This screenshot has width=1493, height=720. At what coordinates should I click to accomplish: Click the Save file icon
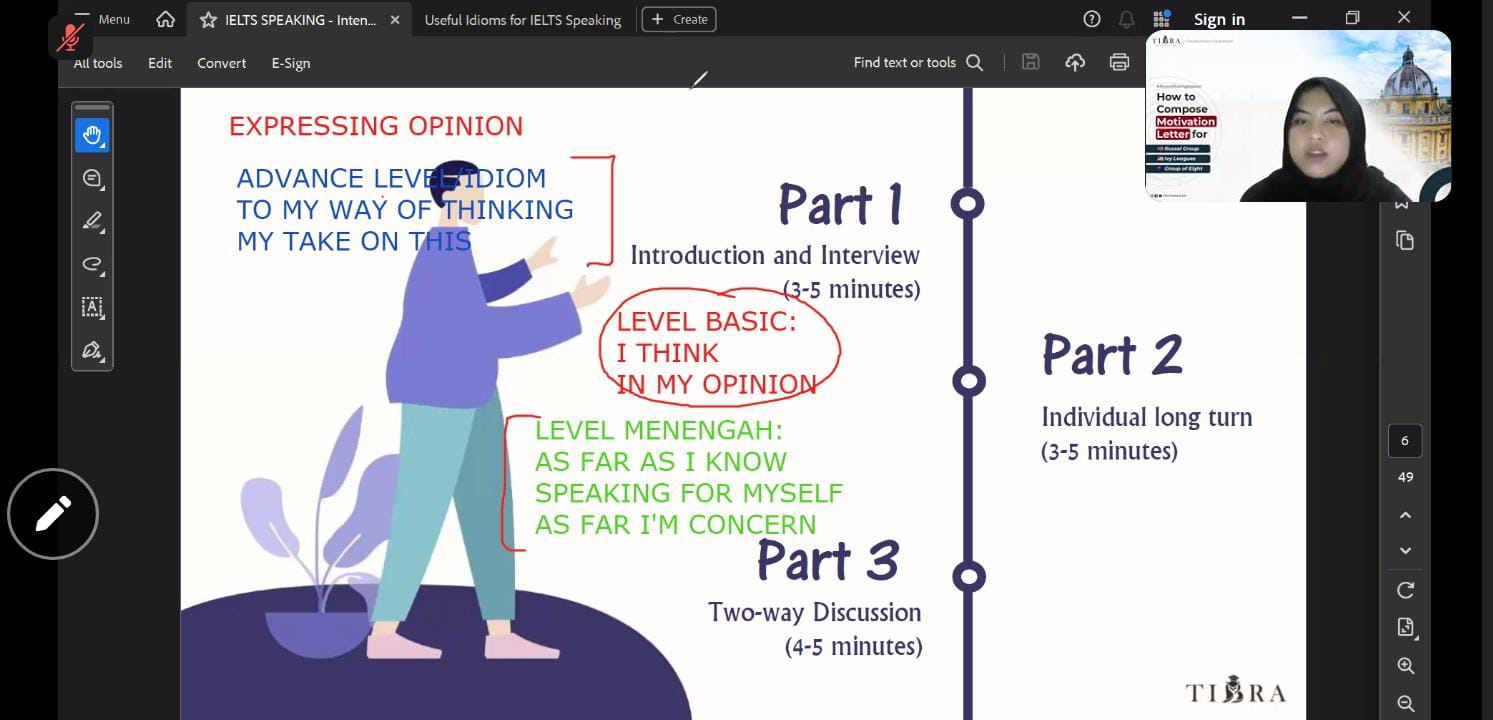[x=1031, y=62]
